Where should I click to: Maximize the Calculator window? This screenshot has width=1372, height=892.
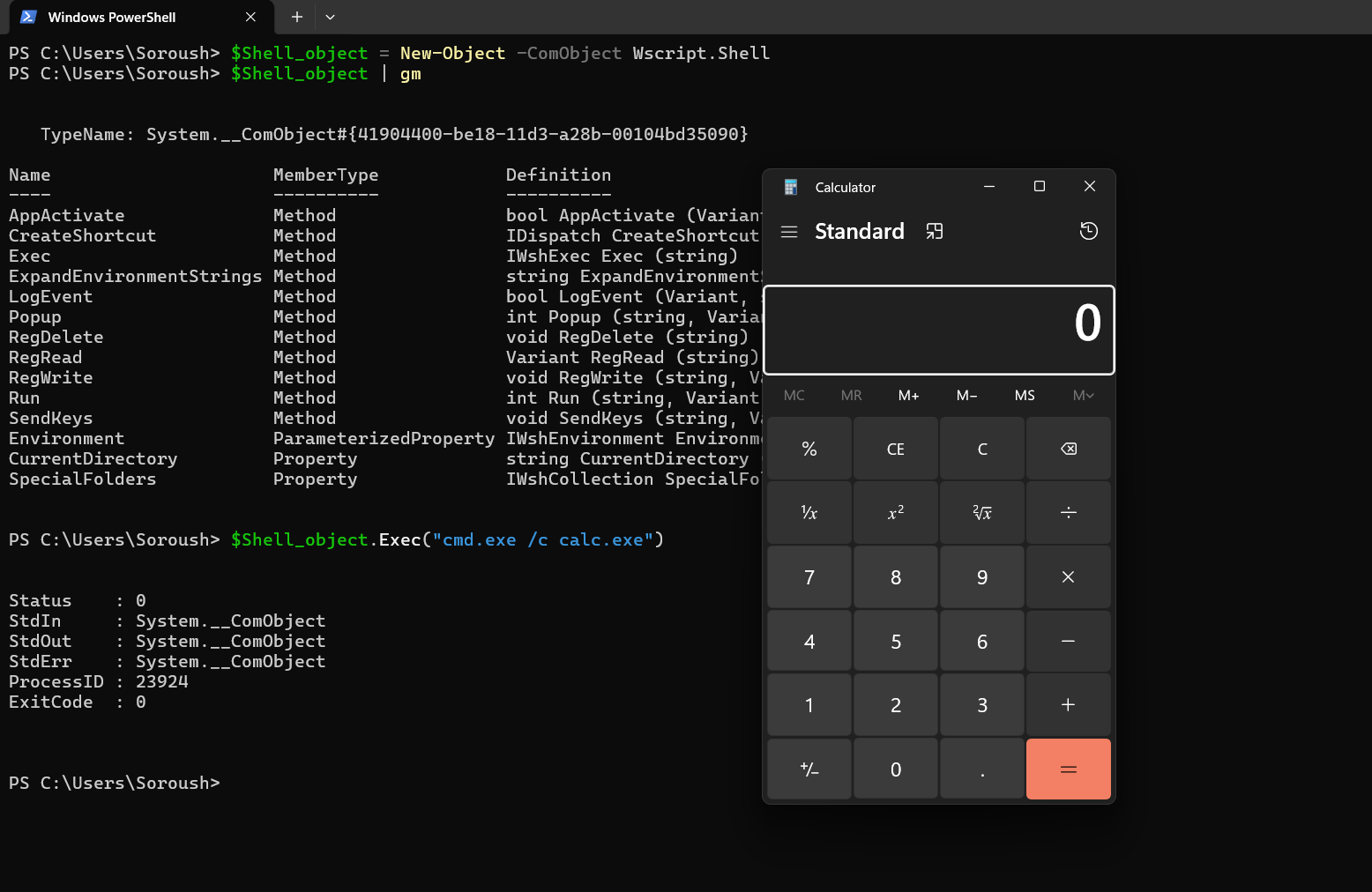(1040, 187)
